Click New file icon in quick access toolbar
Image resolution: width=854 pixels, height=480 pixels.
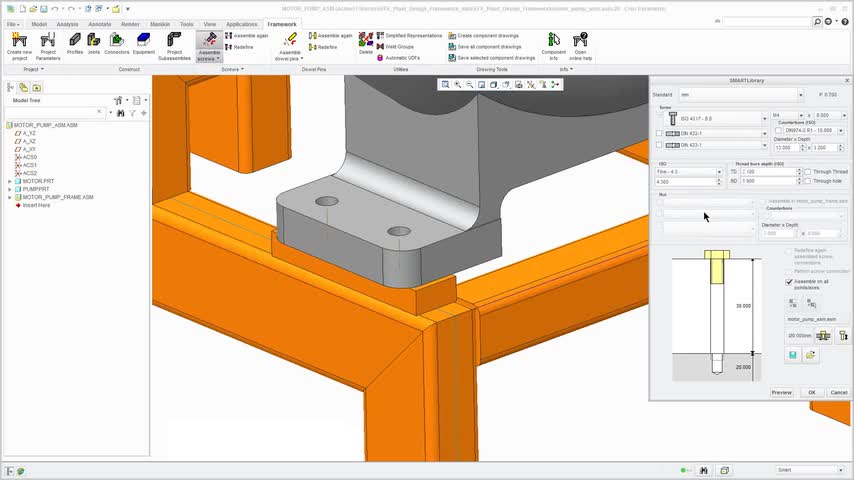[x=22, y=9]
